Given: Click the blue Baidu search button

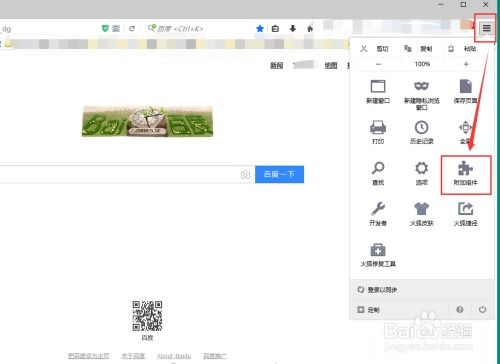Looking at the screenshot, I should [279, 174].
